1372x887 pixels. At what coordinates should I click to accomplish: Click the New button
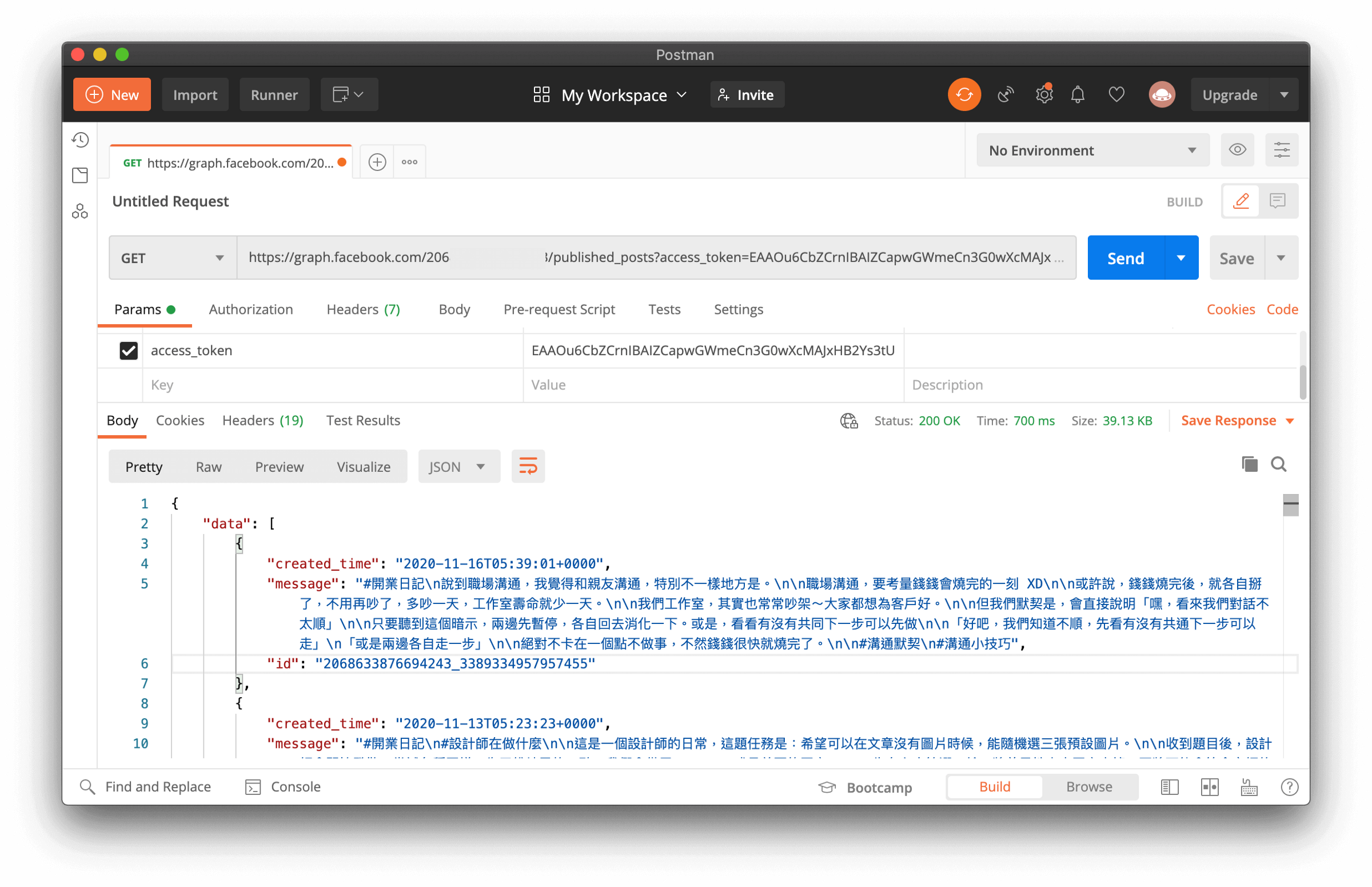(x=111, y=94)
